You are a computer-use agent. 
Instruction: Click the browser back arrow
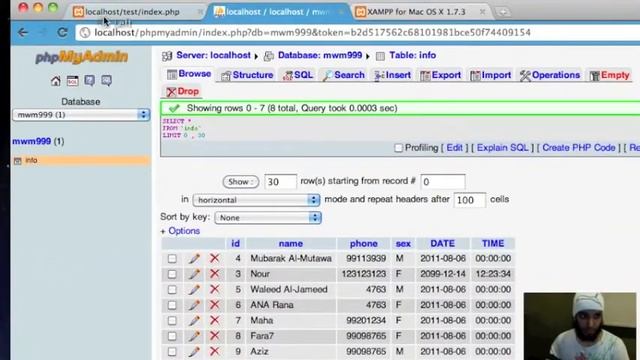pyautogui.click(x=23, y=32)
